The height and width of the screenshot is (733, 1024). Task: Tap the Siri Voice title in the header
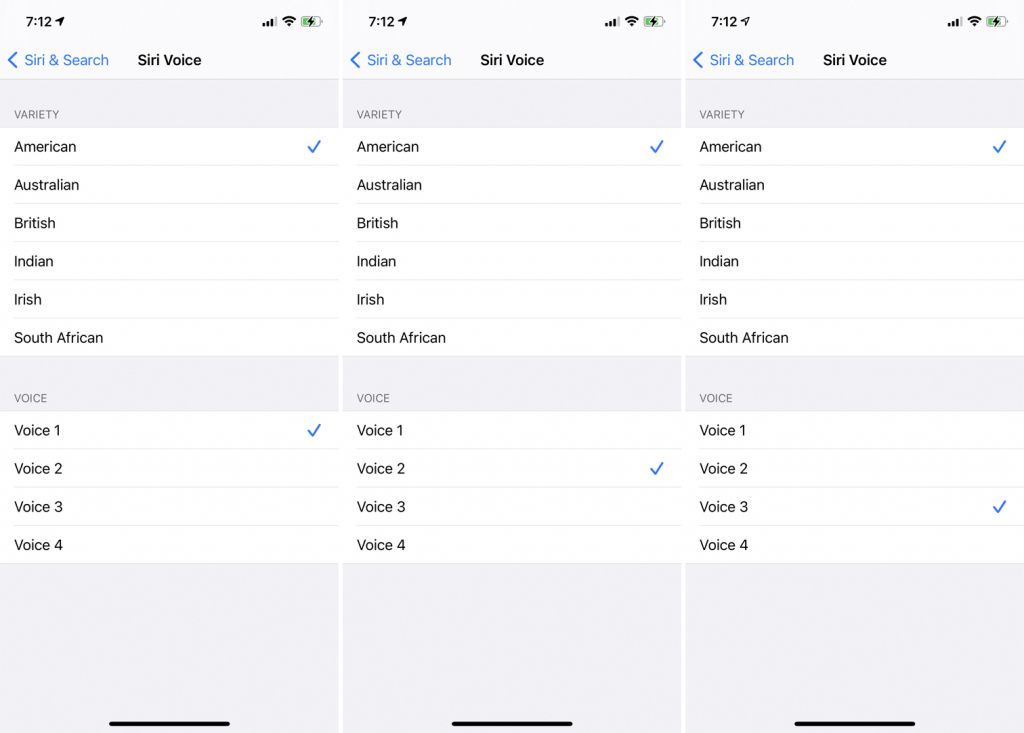[x=168, y=60]
